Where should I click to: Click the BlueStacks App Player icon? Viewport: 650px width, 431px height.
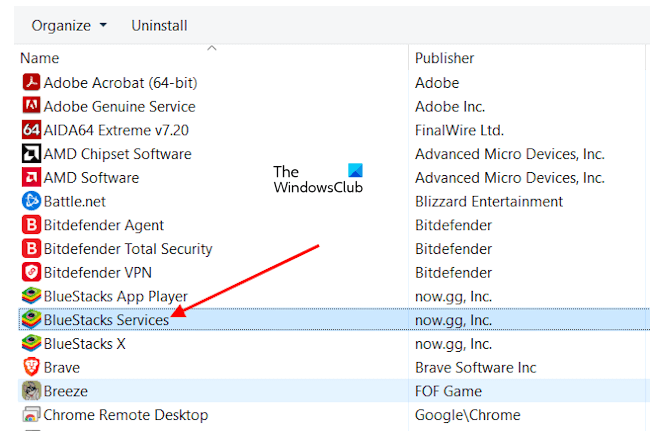click(30, 296)
